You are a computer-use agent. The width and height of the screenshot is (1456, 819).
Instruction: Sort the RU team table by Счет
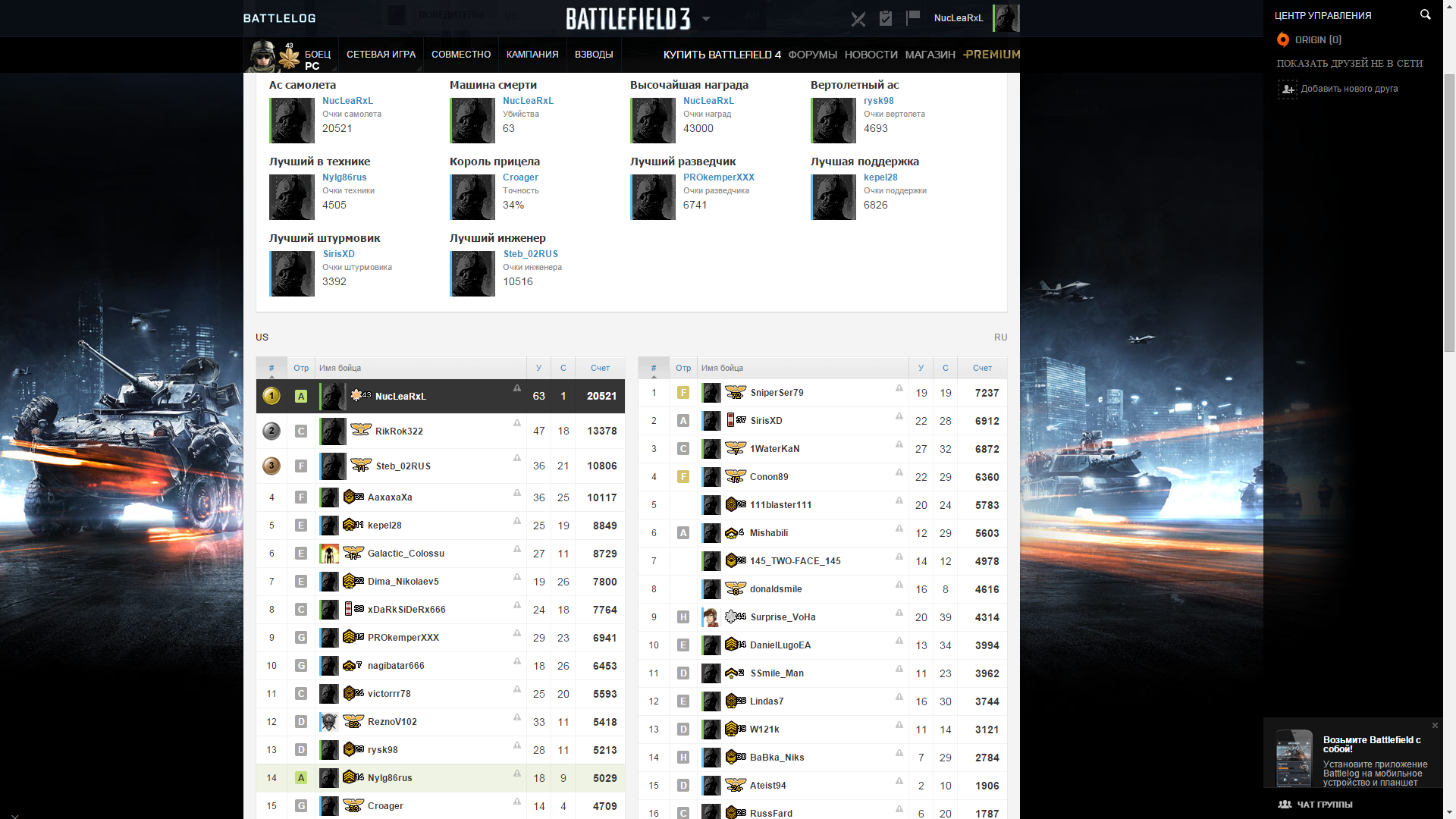pyautogui.click(x=982, y=368)
